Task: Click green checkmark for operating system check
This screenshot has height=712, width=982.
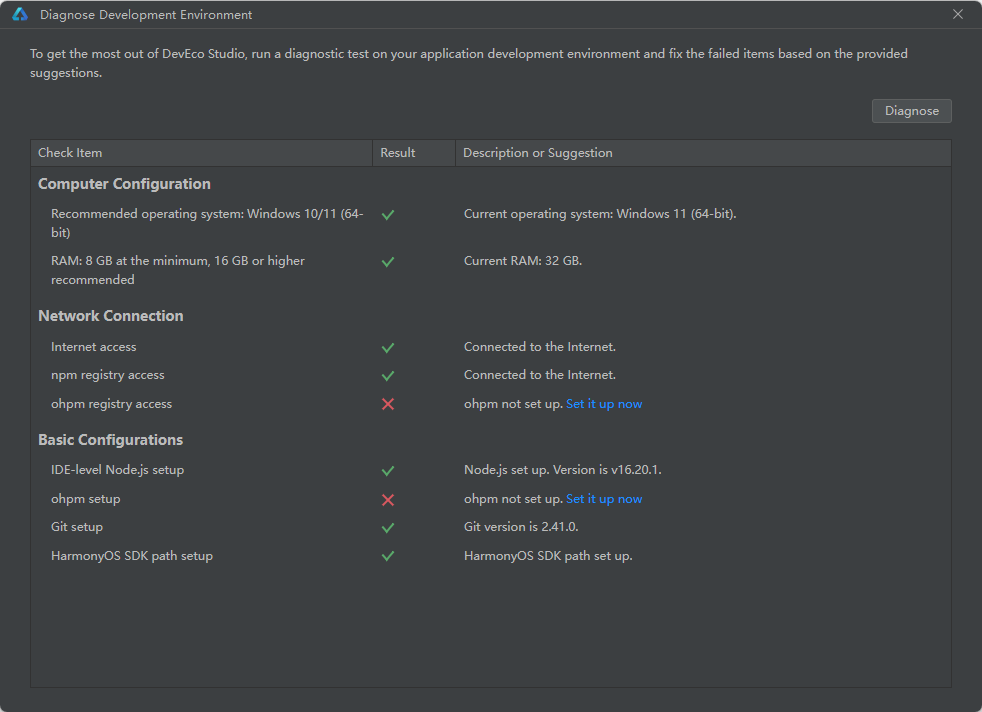Action: pos(388,215)
